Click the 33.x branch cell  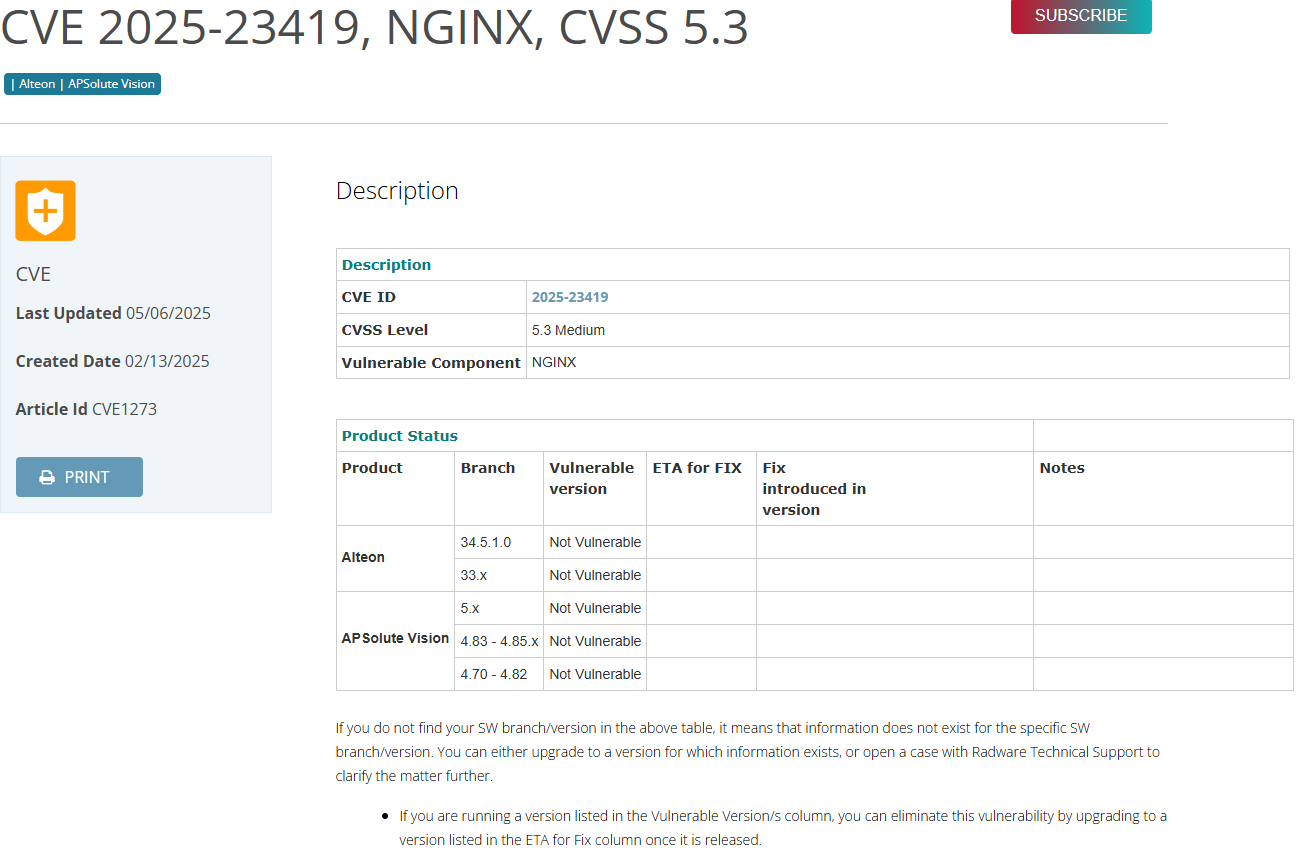[x=499, y=575]
